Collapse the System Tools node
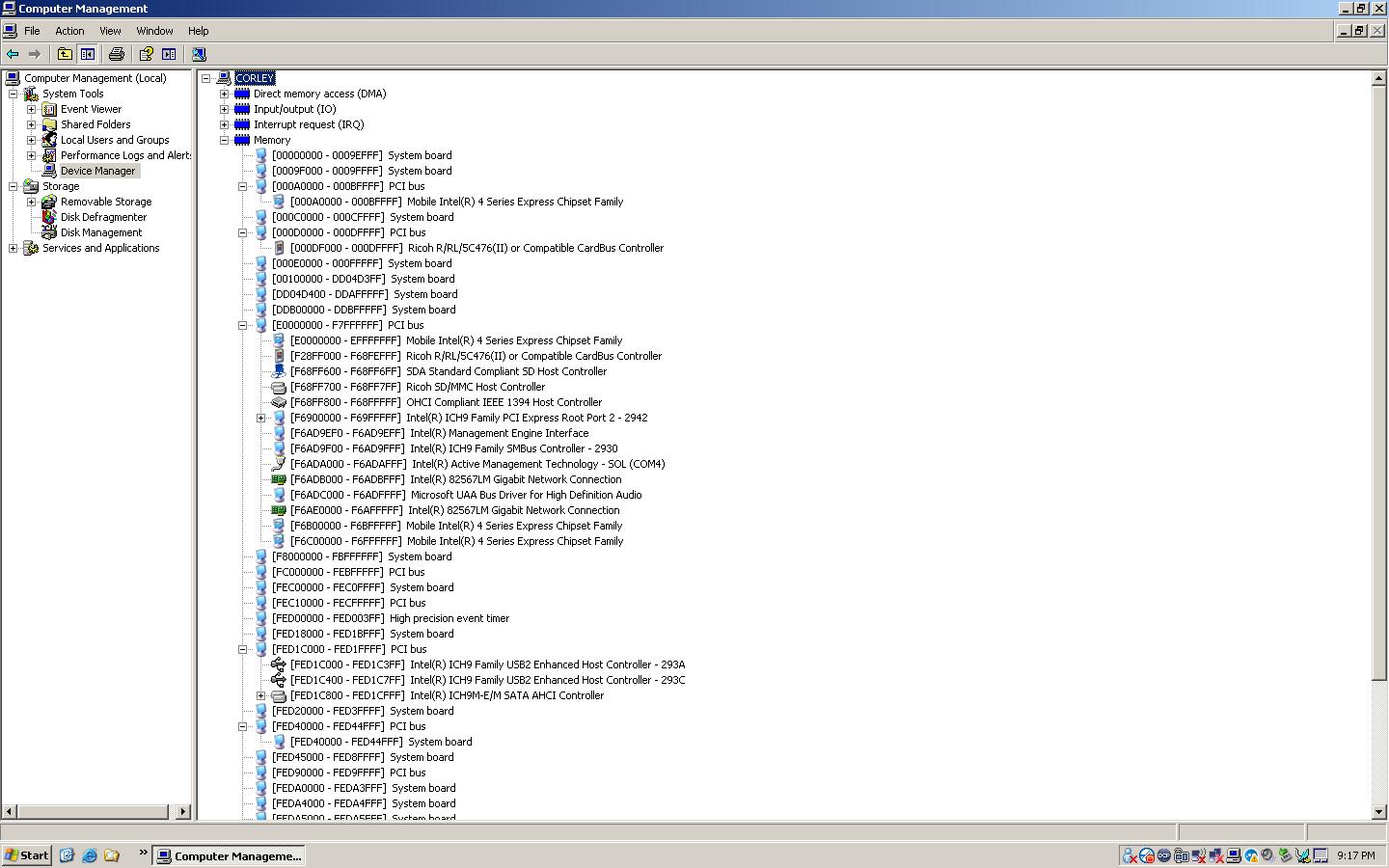The width and height of the screenshot is (1389, 868). click(13, 94)
